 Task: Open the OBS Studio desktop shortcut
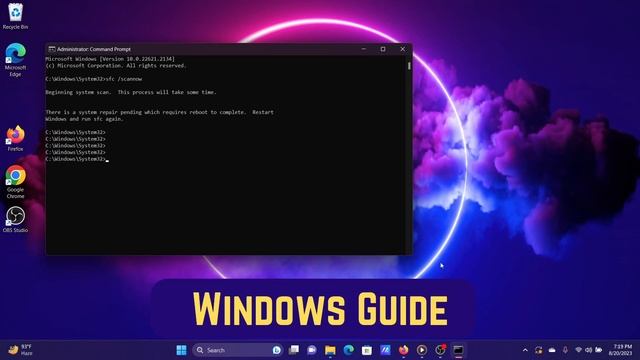pos(15,220)
